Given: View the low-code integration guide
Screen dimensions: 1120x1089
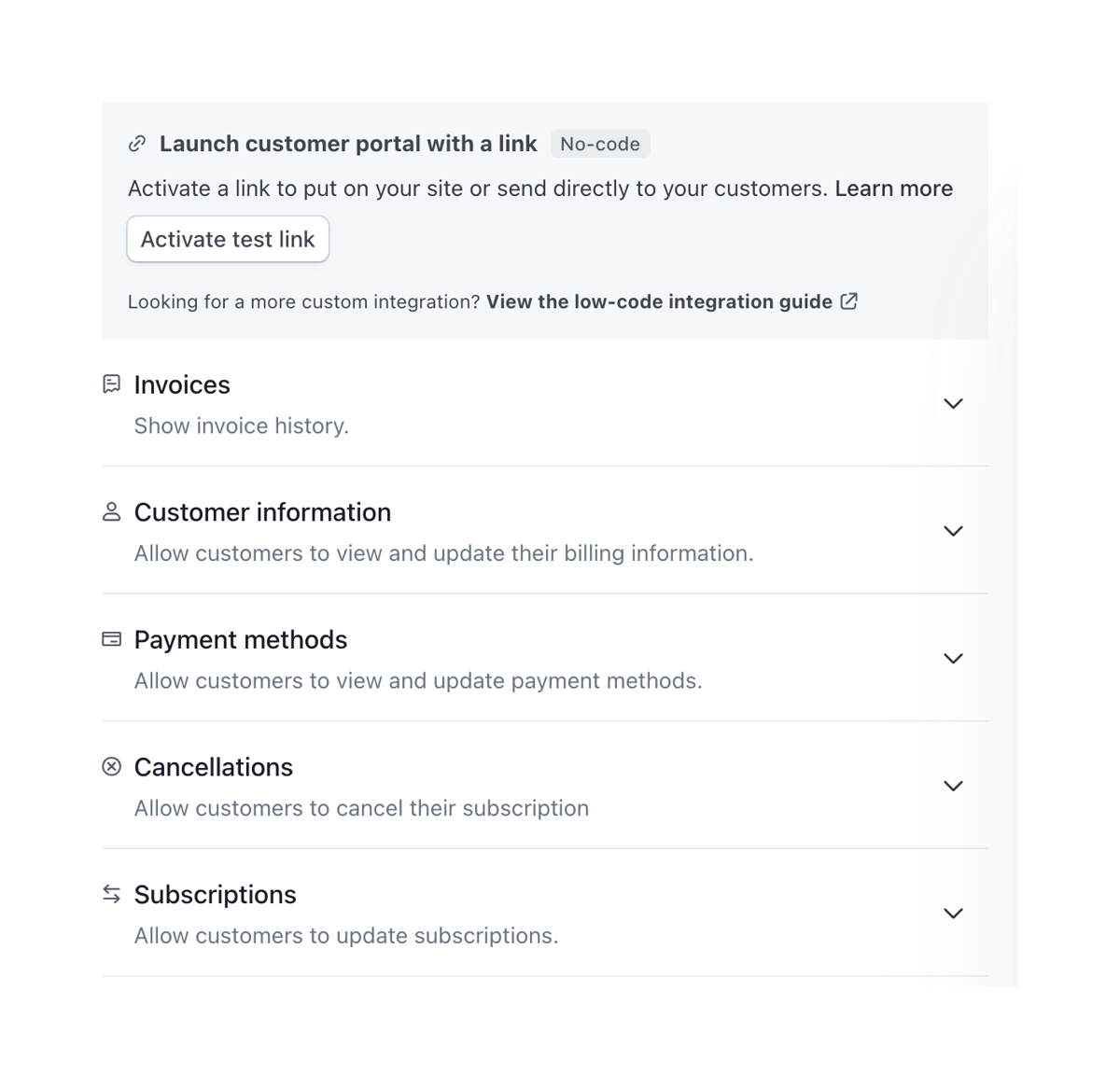Looking at the screenshot, I should tap(659, 301).
